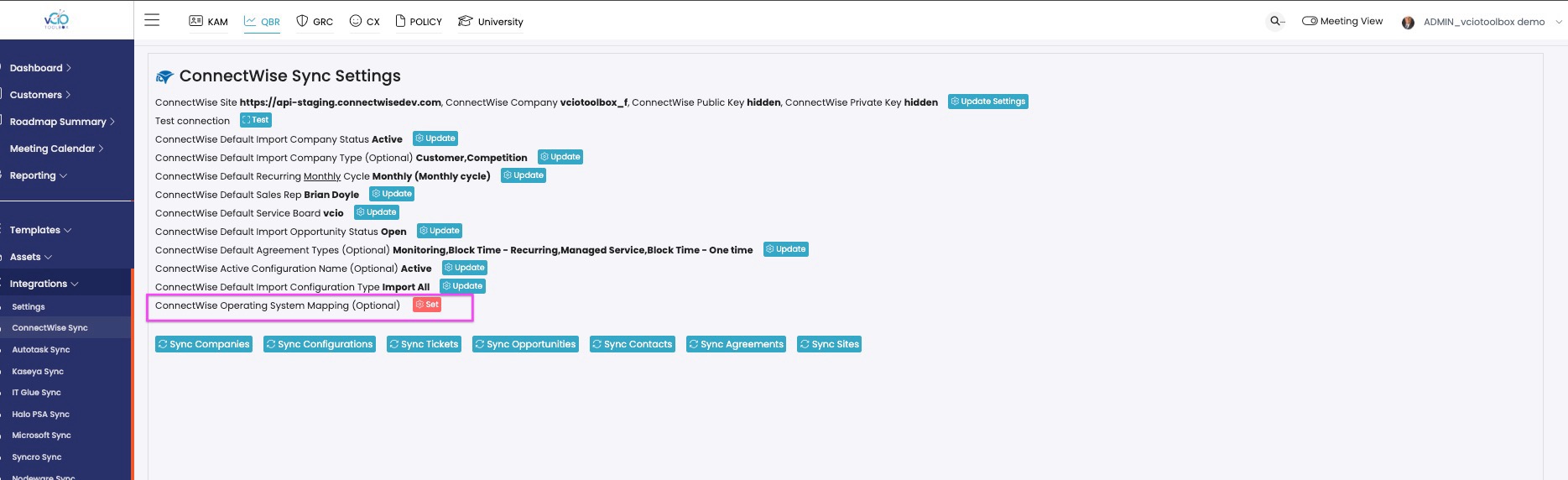Update Default Import Company Type
This screenshot has width=1568, height=480.
tap(560, 157)
